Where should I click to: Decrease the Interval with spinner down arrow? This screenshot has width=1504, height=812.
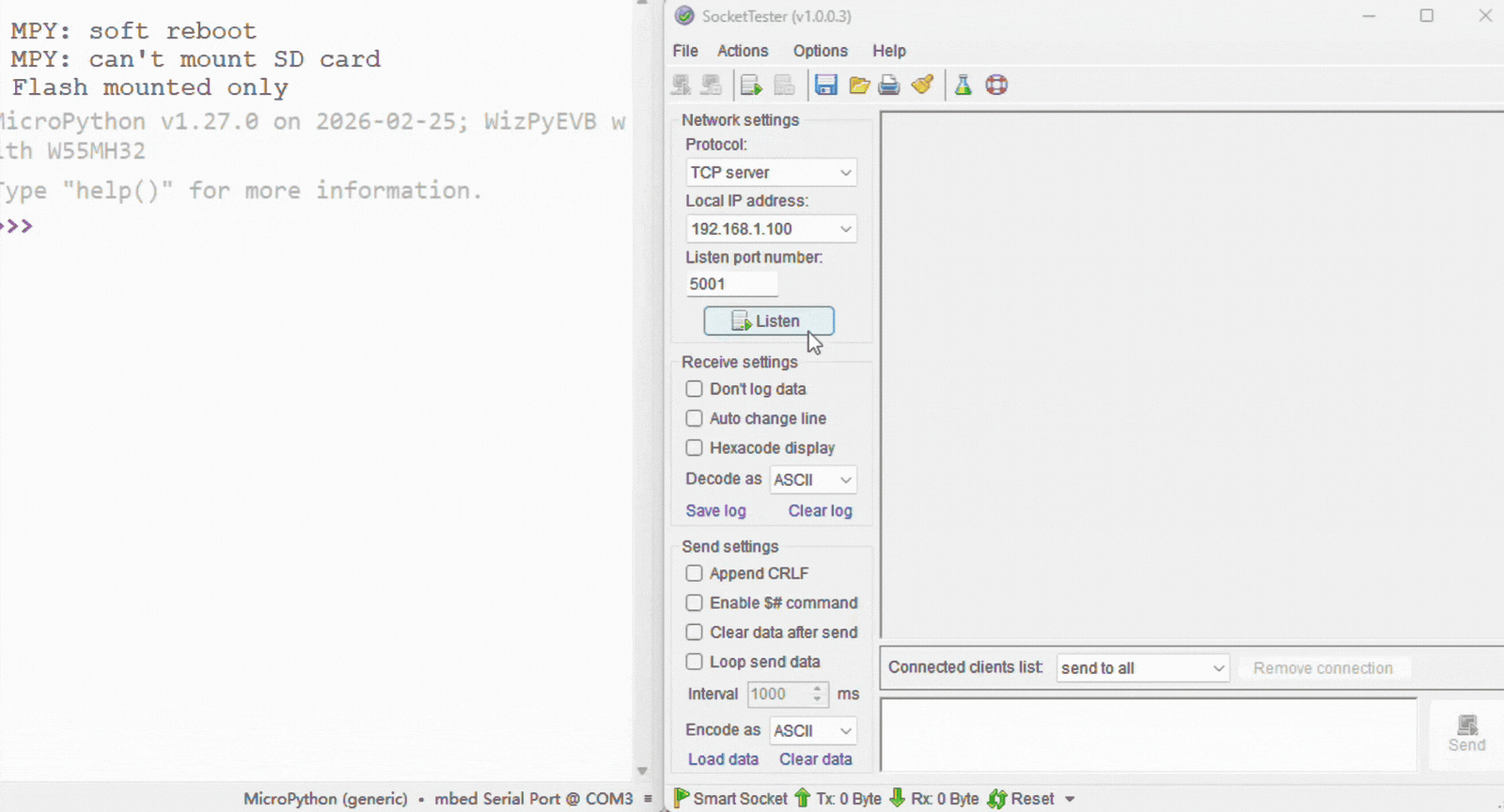(818, 700)
